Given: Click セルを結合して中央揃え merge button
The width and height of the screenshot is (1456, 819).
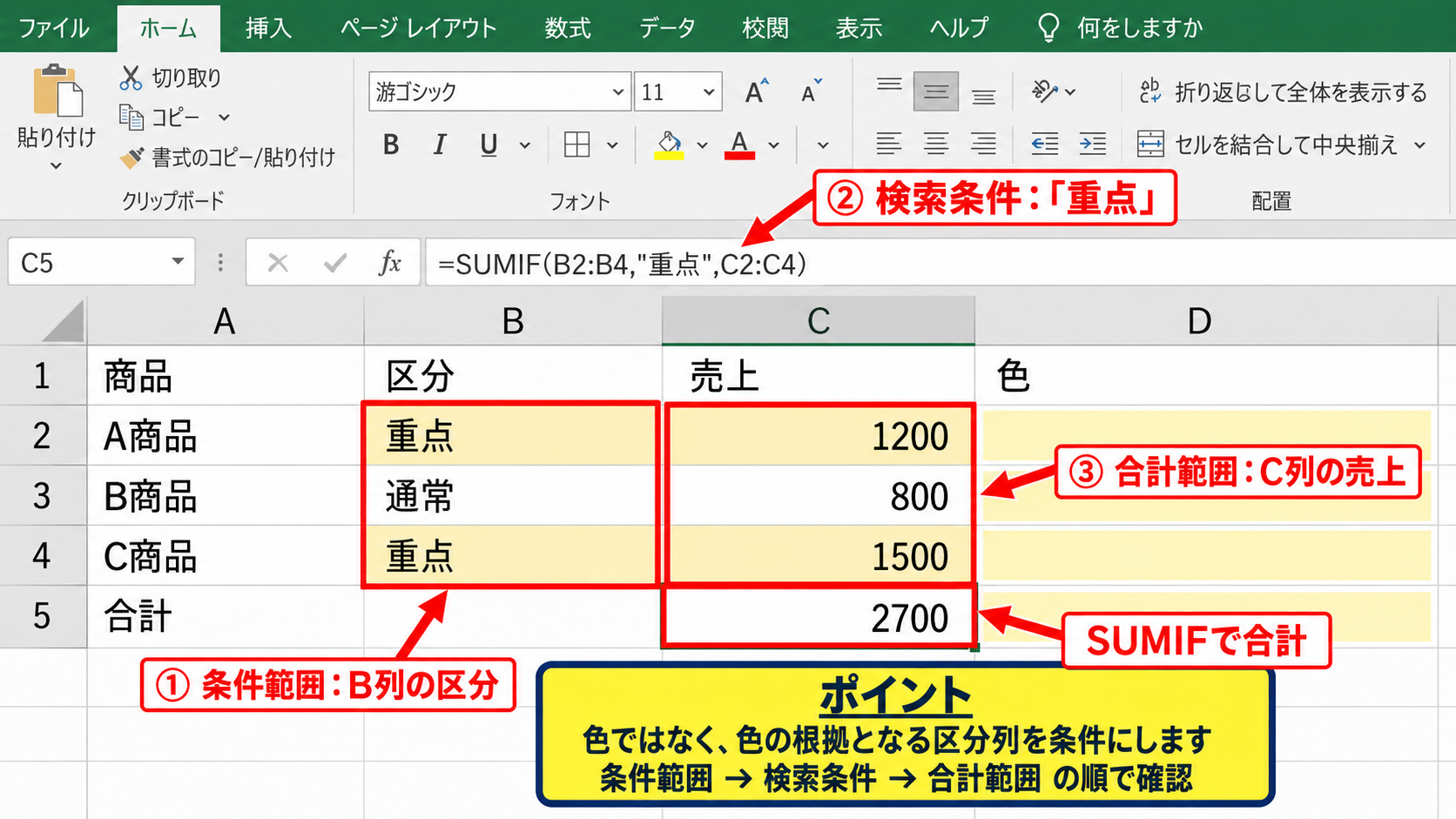Looking at the screenshot, I should [1267, 144].
